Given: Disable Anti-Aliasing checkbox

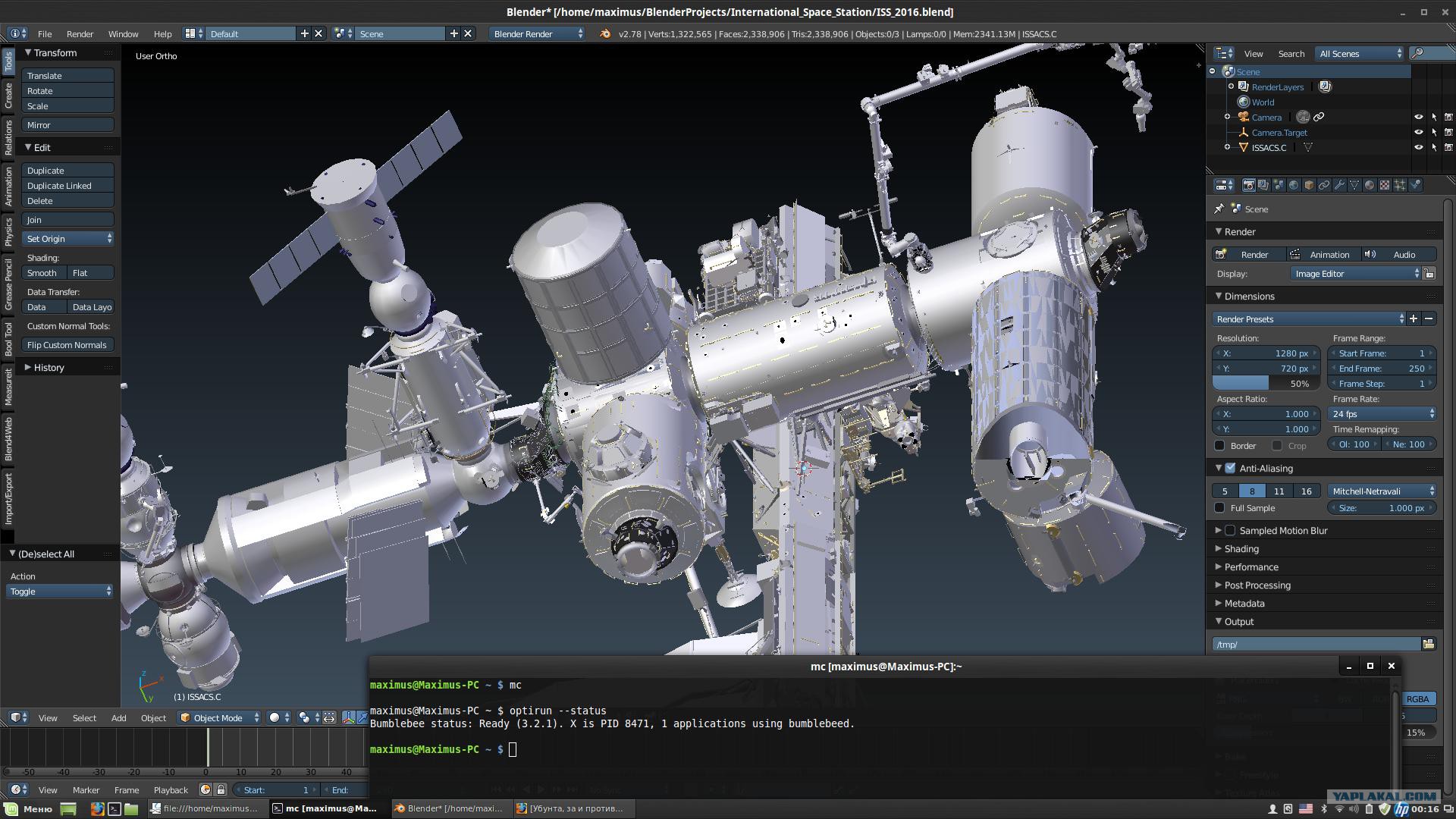Looking at the screenshot, I should 1230,468.
